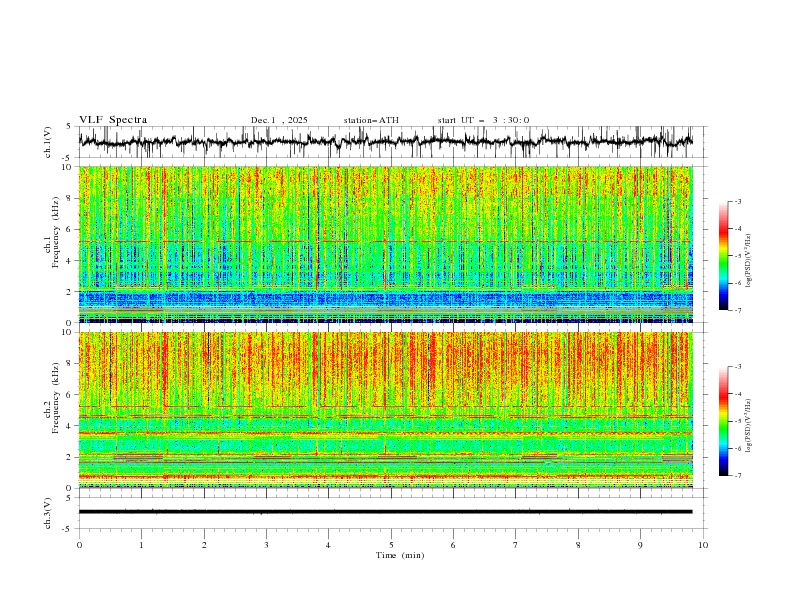792x612 pixels.
Task: Click the "station=ATH" label
Action: click(x=371, y=120)
